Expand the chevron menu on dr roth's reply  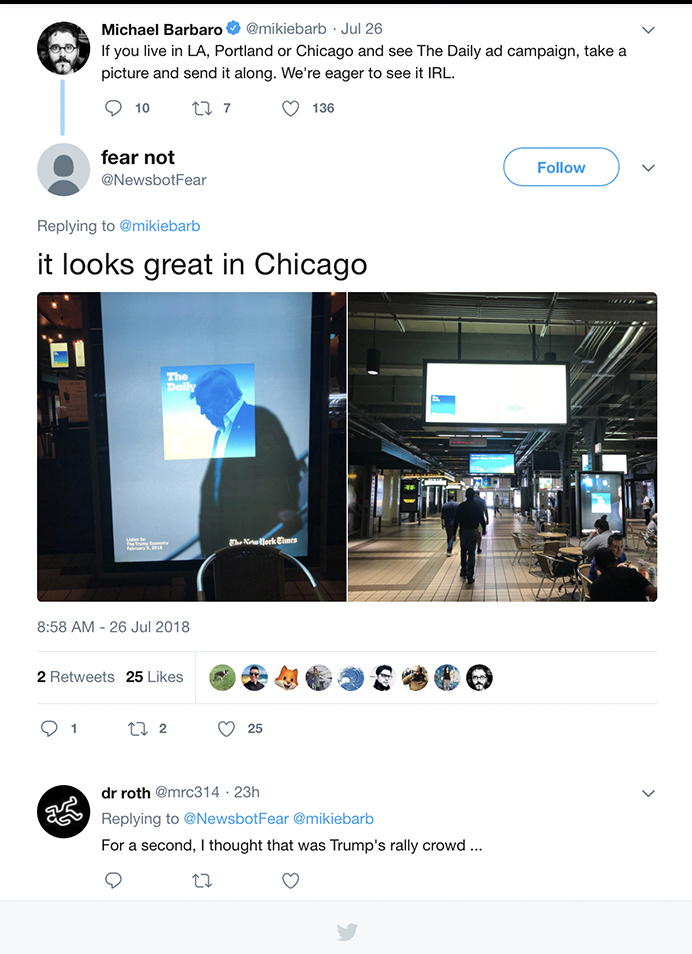point(648,793)
